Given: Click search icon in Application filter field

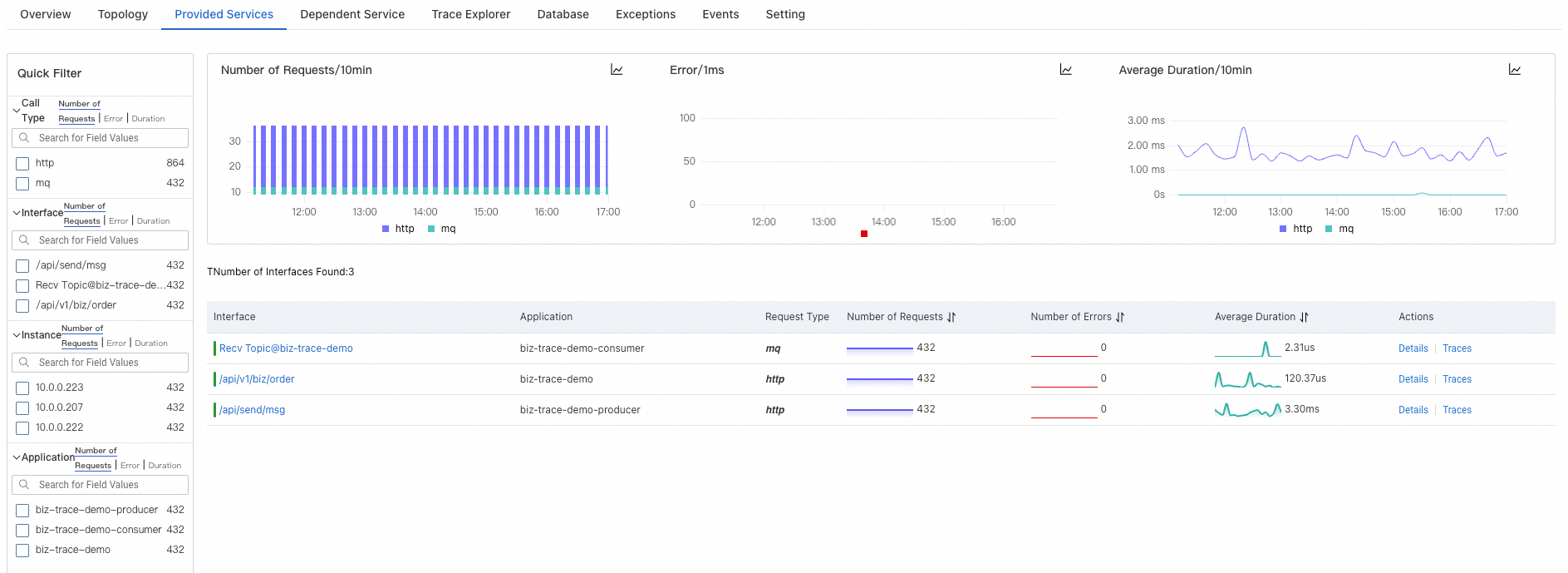Looking at the screenshot, I should tap(24, 485).
